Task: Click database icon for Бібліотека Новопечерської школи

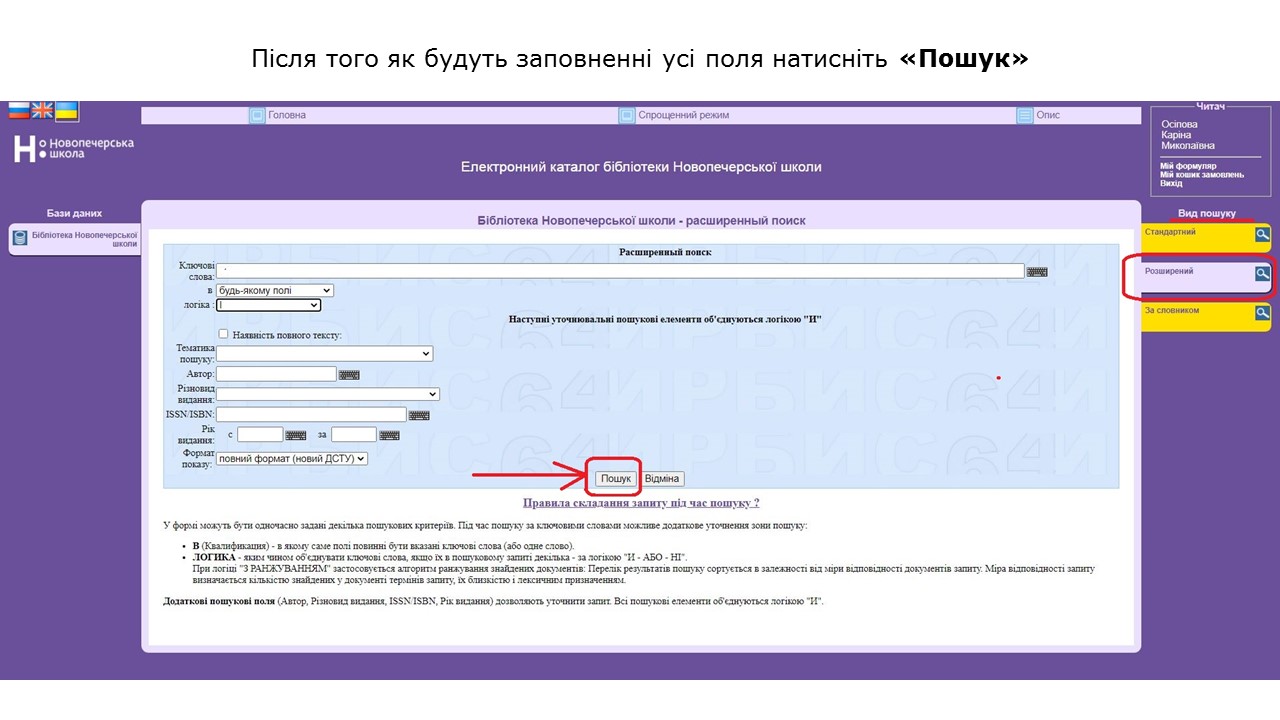Action: coord(20,239)
